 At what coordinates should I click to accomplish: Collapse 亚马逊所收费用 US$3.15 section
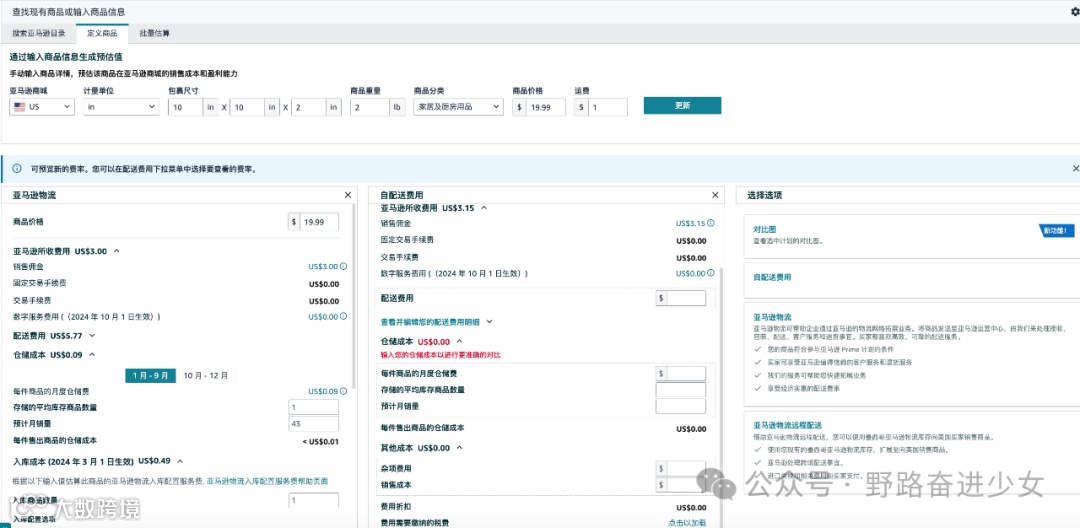coord(484,207)
